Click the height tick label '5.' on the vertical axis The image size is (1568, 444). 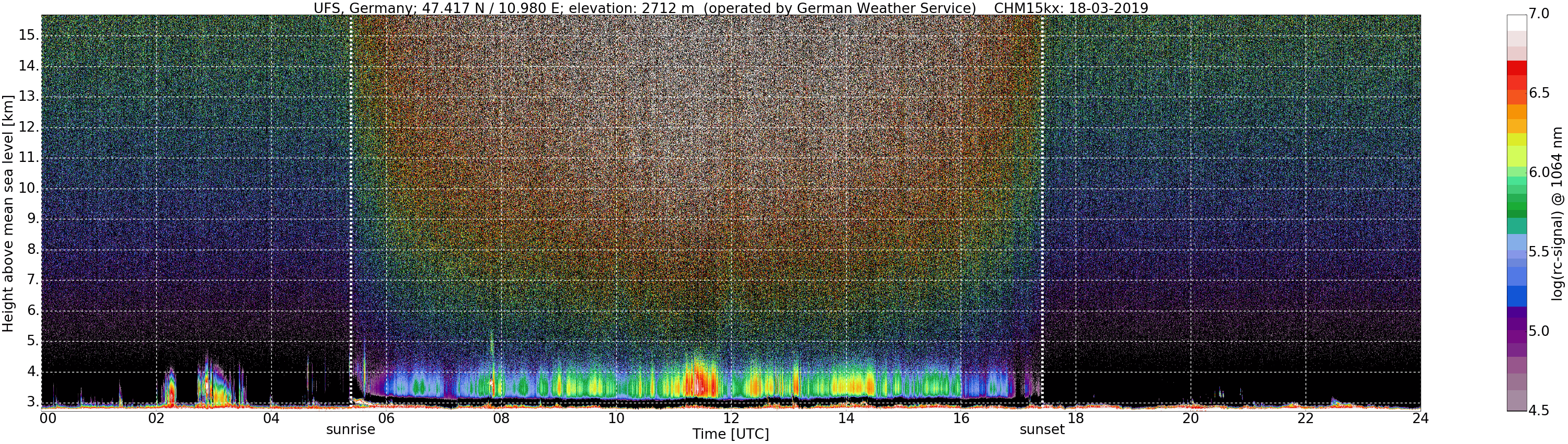[x=32, y=341]
